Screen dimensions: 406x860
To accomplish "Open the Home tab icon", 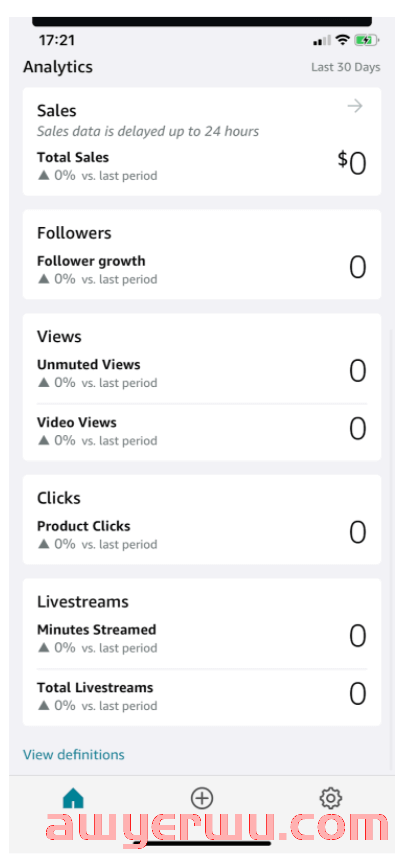I will click(x=73, y=798).
